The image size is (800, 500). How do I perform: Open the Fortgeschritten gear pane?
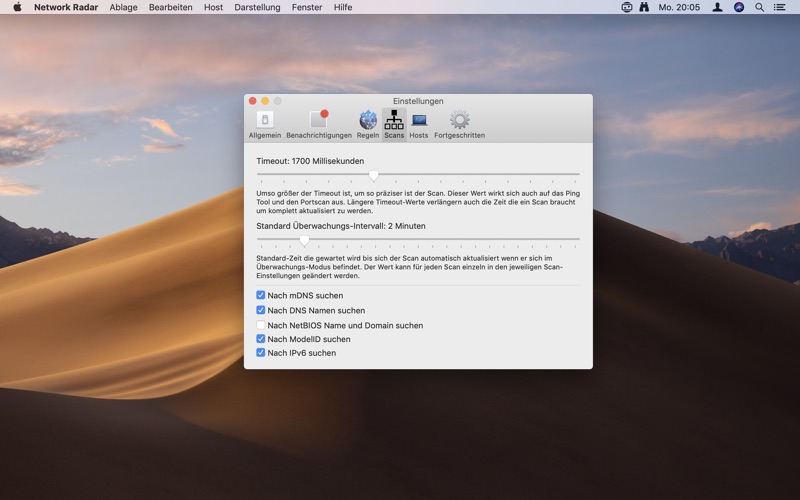[x=460, y=124]
